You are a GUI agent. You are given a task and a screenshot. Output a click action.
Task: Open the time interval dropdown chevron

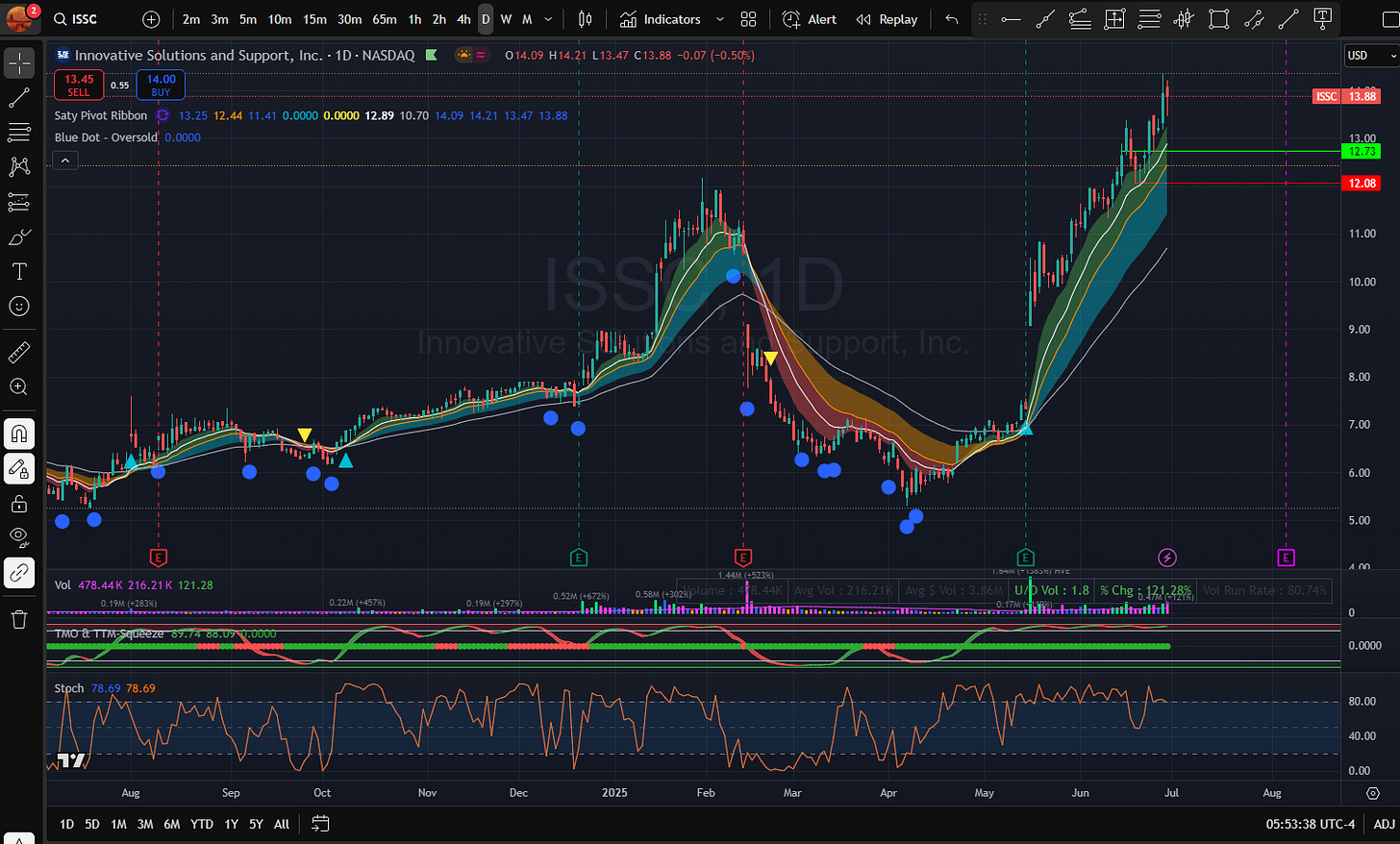click(548, 19)
